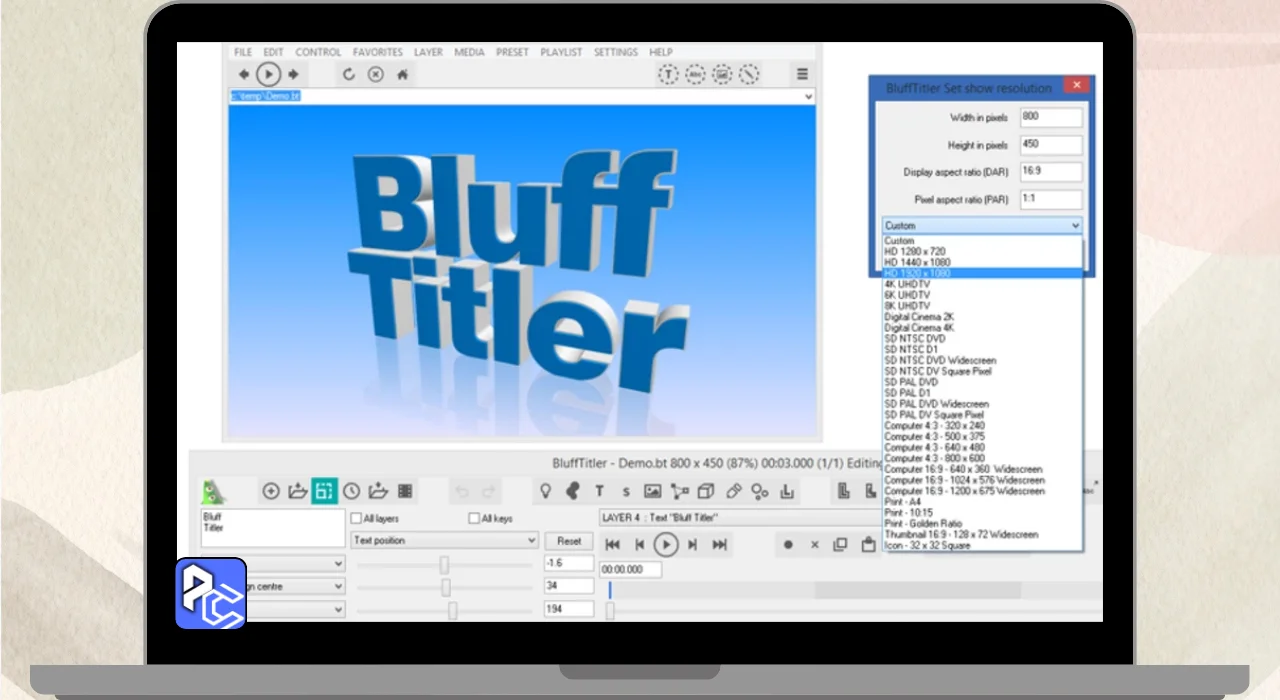Viewport: 1280px width, 700px height.
Task: Expand the show file path dropdown
Action: (808, 96)
